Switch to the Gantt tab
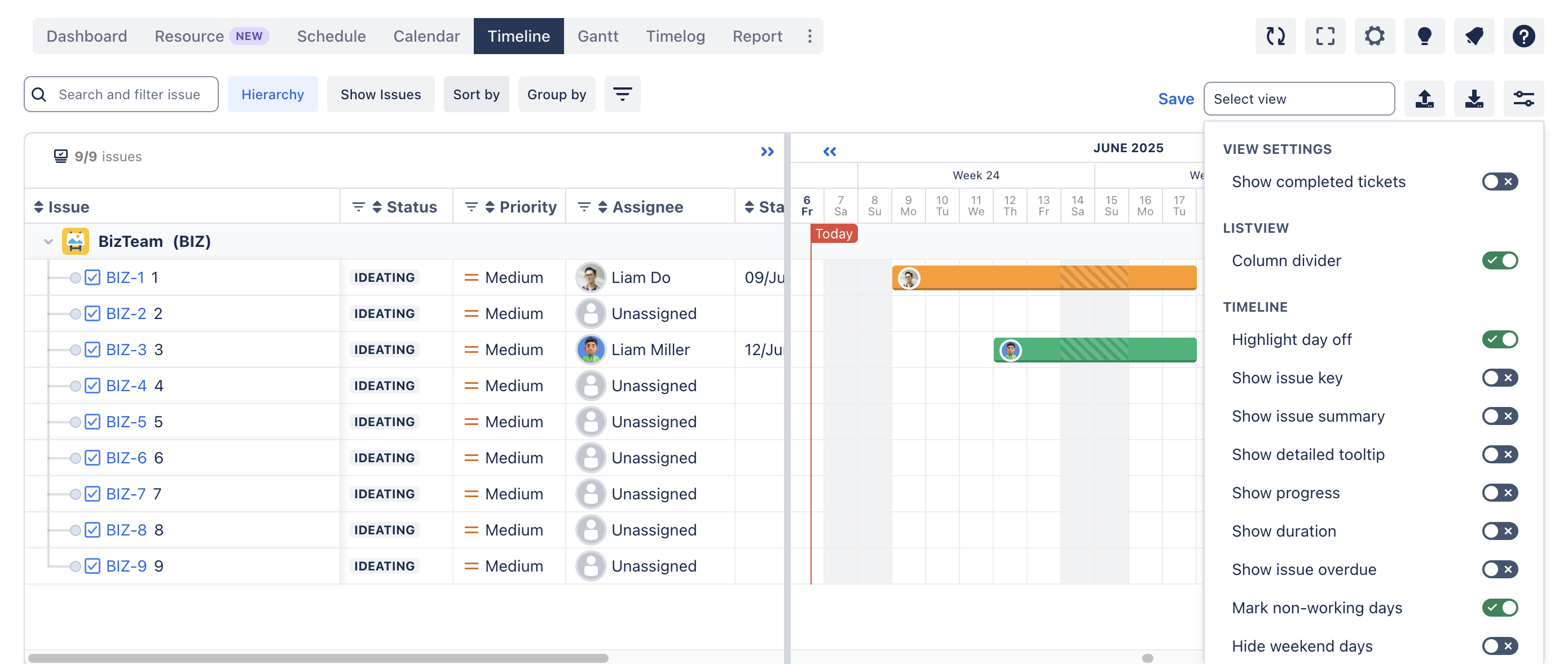Image resolution: width=1568 pixels, height=664 pixels. click(598, 36)
